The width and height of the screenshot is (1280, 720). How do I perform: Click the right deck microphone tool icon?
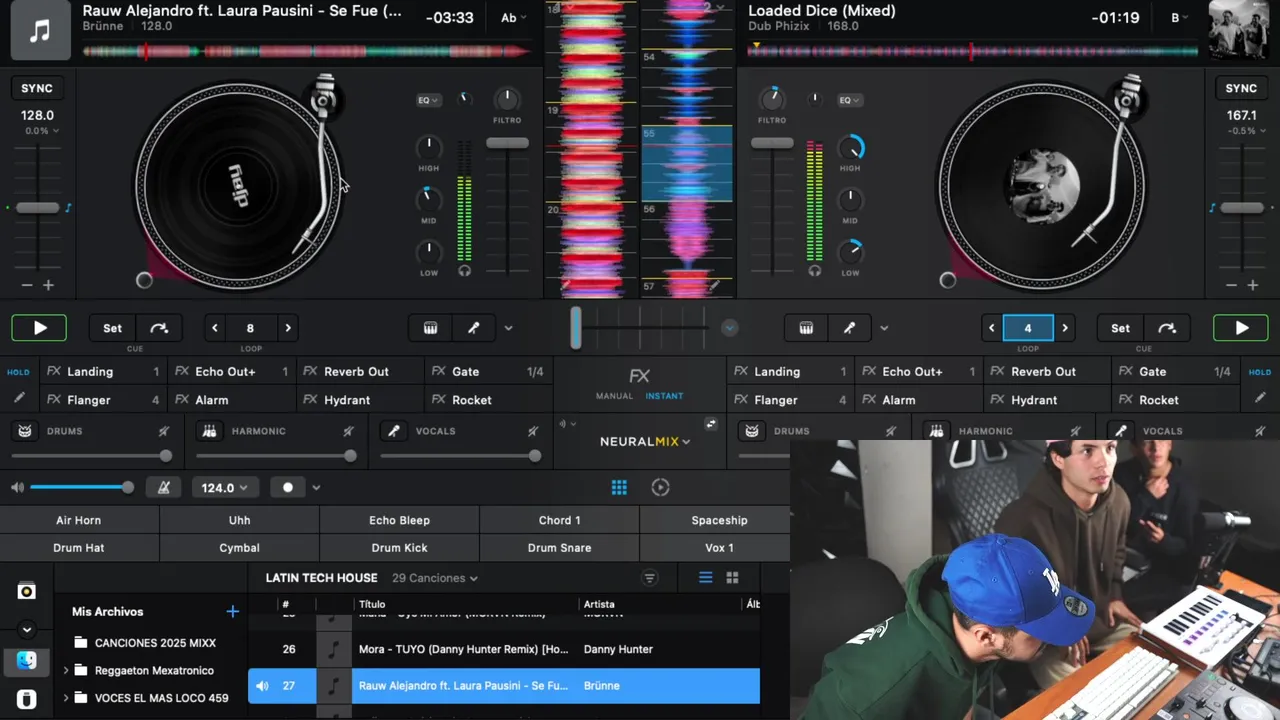(x=849, y=328)
